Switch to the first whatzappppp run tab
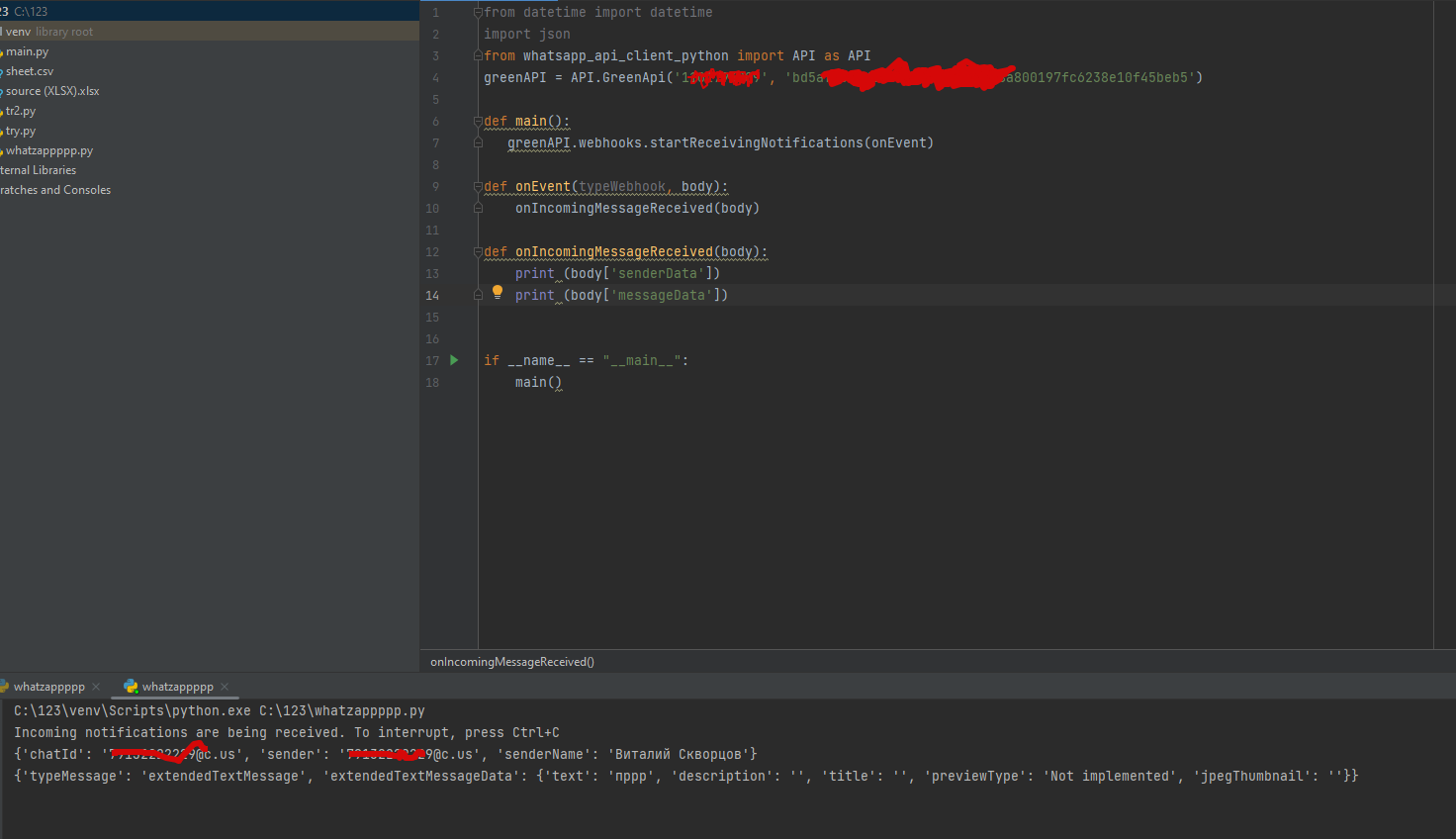 (48, 687)
